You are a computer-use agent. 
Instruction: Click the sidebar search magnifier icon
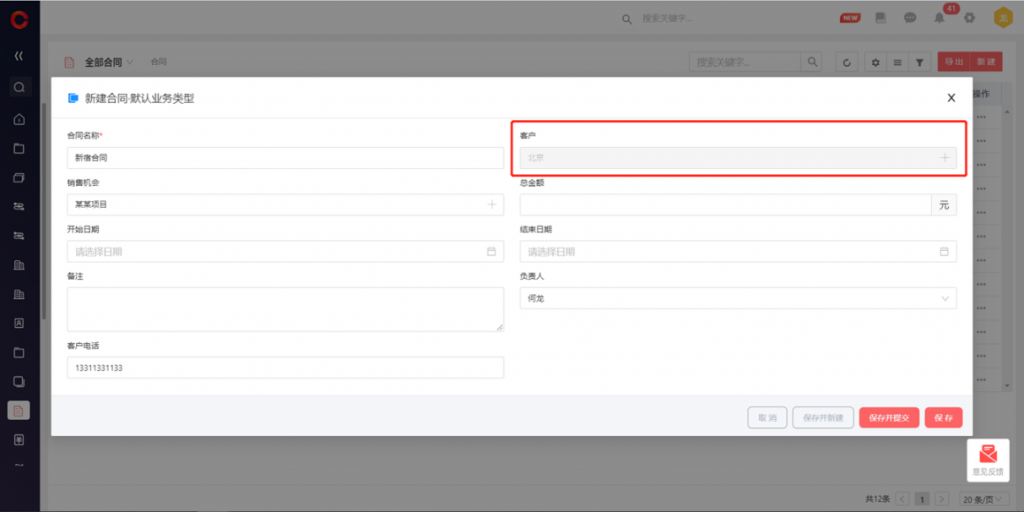click(19, 87)
